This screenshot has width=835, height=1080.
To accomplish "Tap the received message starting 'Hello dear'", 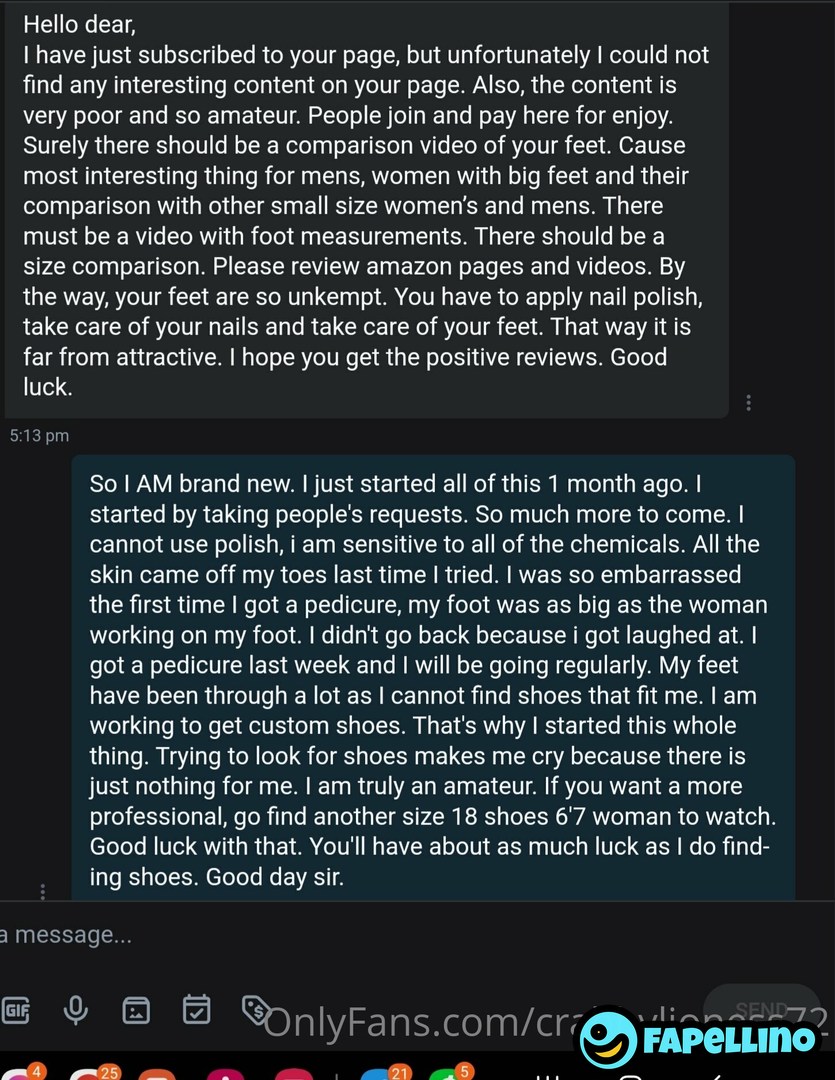I will 367,206.
